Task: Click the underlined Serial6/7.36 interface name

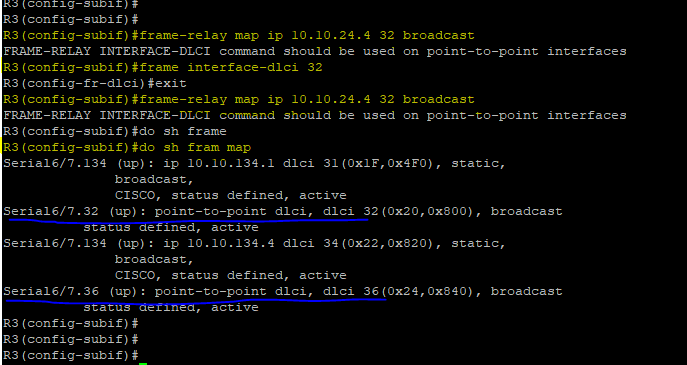Action: 51,291
